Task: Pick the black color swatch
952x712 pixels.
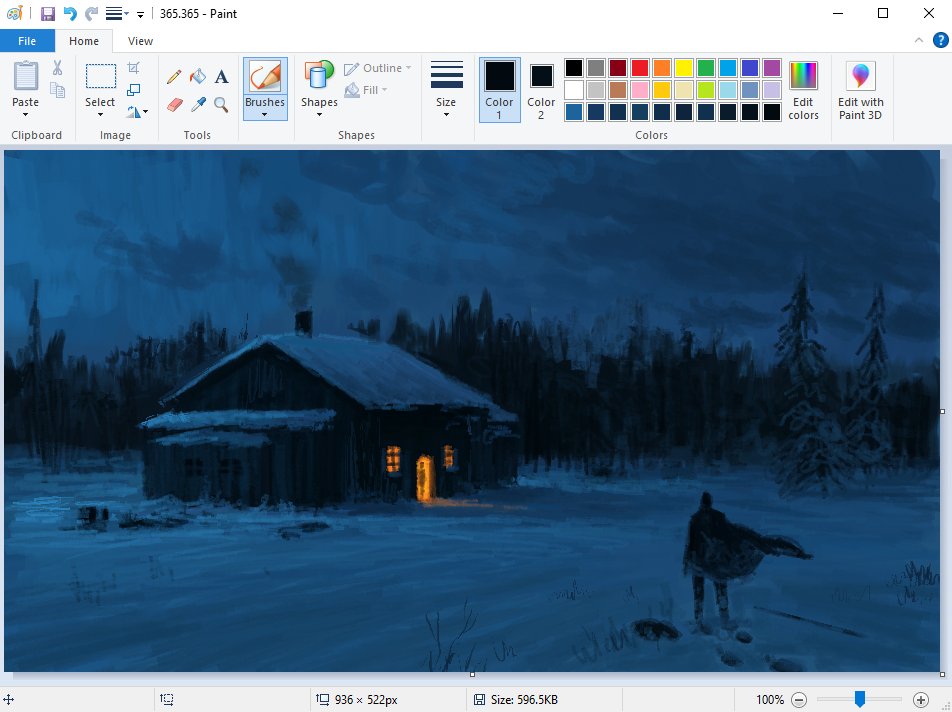Action: pyautogui.click(x=574, y=67)
